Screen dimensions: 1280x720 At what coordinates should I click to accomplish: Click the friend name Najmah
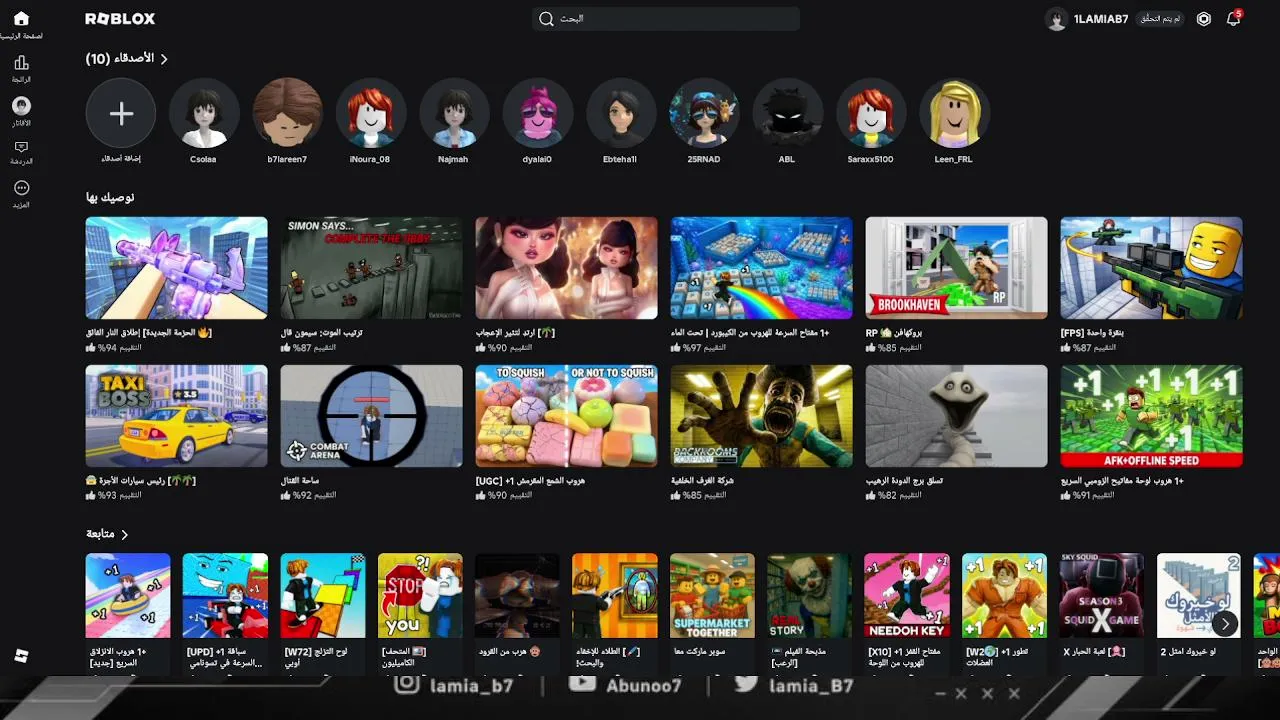click(454, 159)
